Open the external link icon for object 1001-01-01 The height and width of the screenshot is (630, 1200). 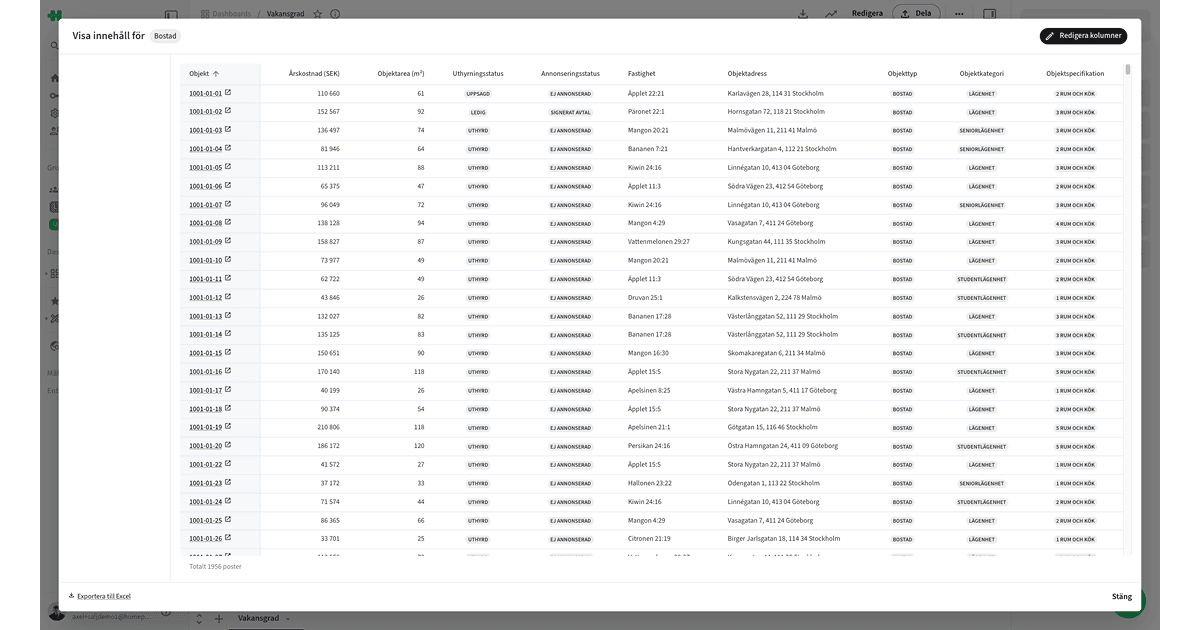coord(227,92)
